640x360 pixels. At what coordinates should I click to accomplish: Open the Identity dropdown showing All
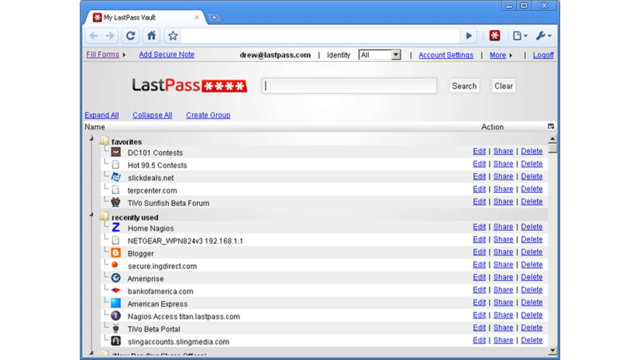380,55
